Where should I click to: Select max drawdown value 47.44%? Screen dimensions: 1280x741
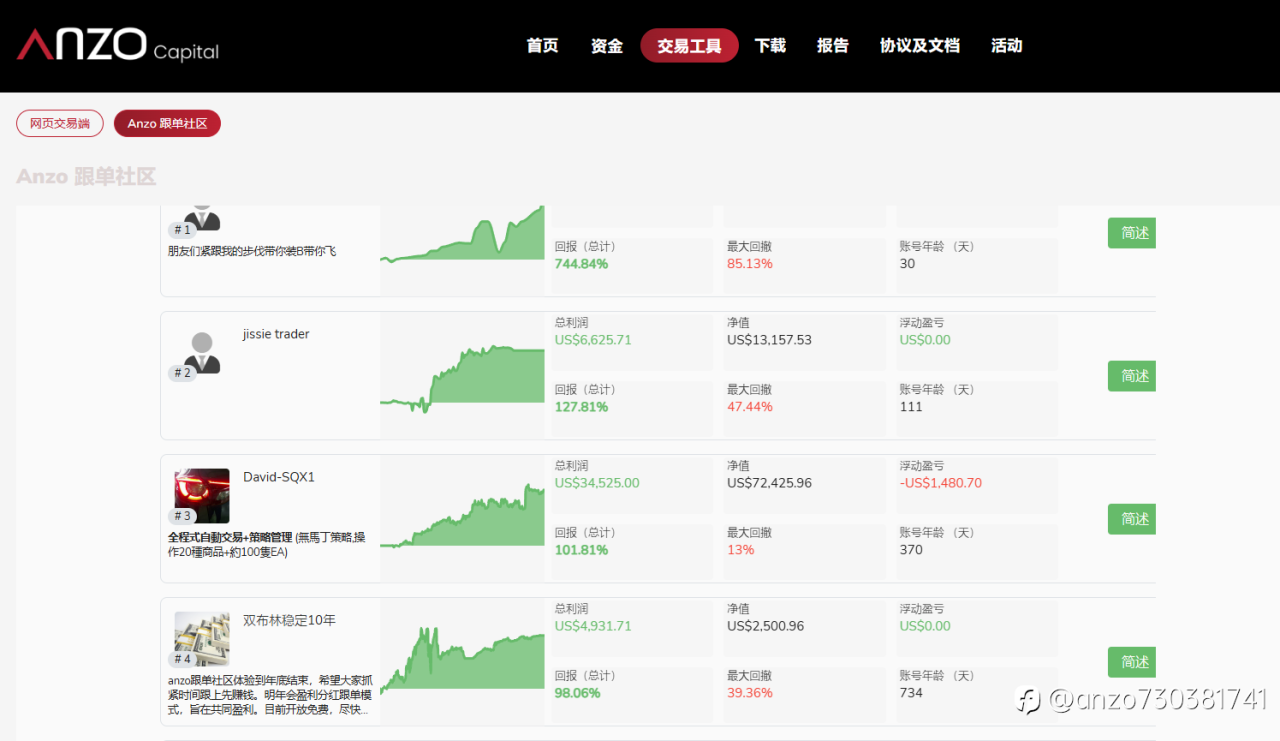point(750,407)
